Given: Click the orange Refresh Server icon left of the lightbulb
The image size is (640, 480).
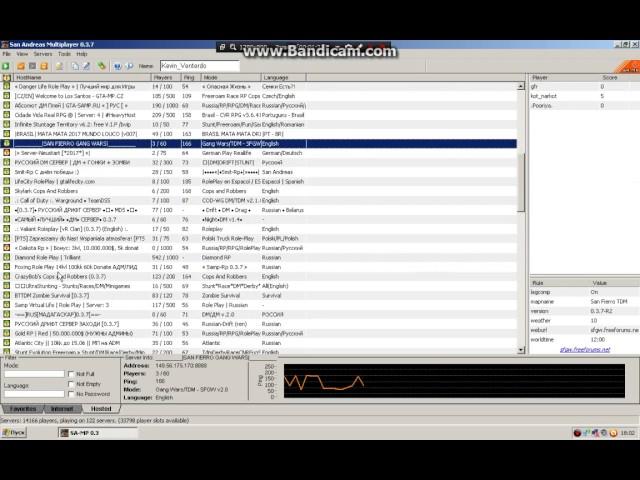Looking at the screenshot, I should pyautogui.click(x=44, y=66).
